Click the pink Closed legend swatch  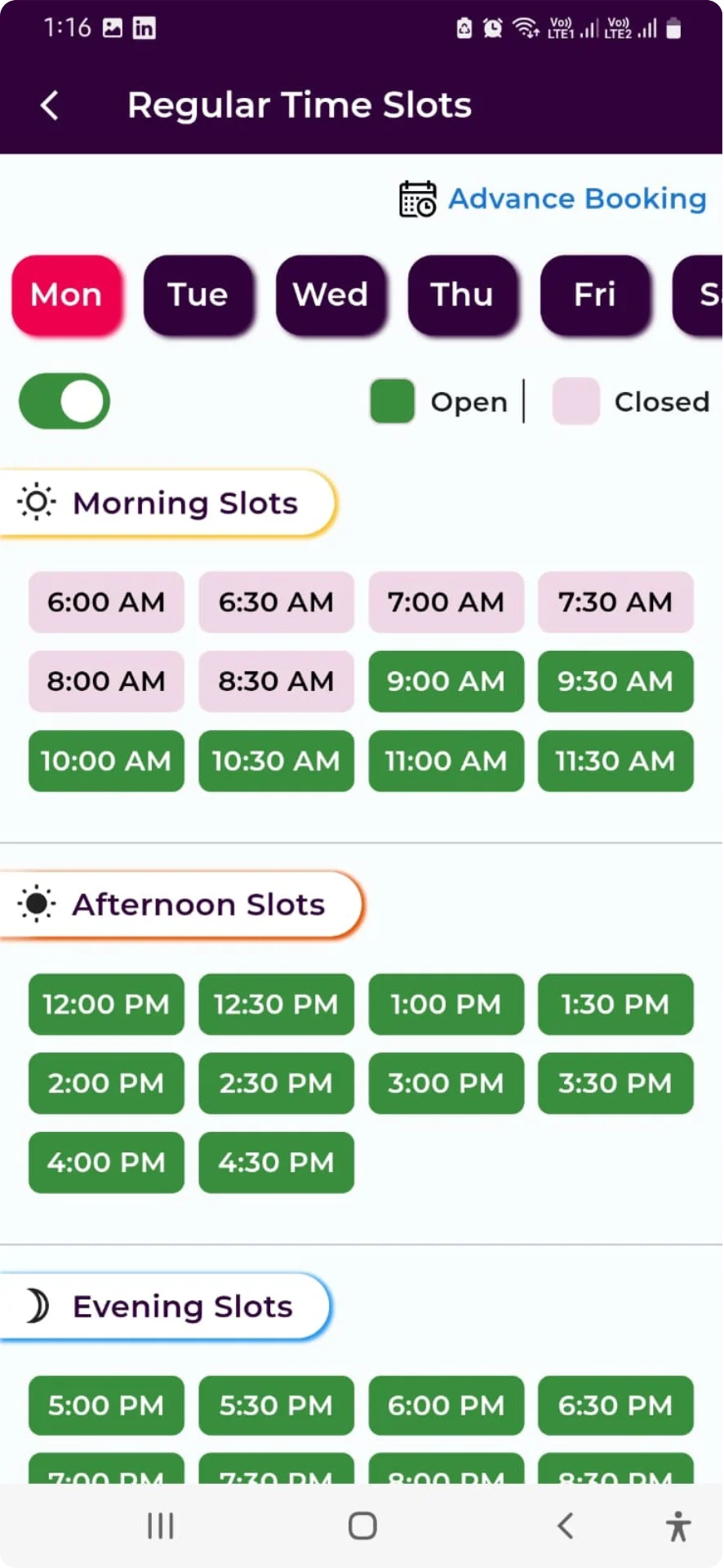coord(575,401)
